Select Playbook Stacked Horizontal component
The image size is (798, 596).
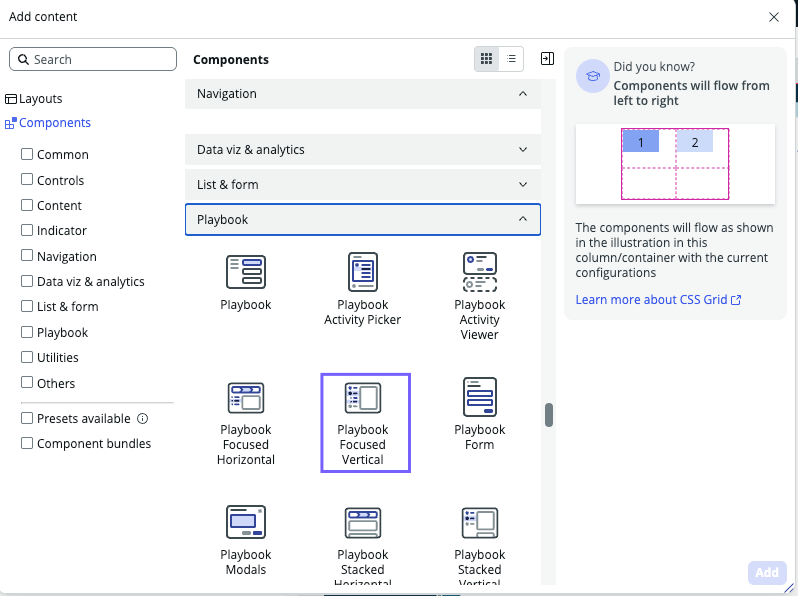(x=362, y=545)
